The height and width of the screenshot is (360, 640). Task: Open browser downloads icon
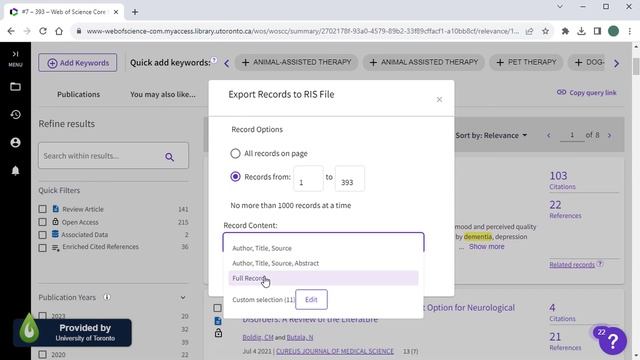click(x=581, y=31)
